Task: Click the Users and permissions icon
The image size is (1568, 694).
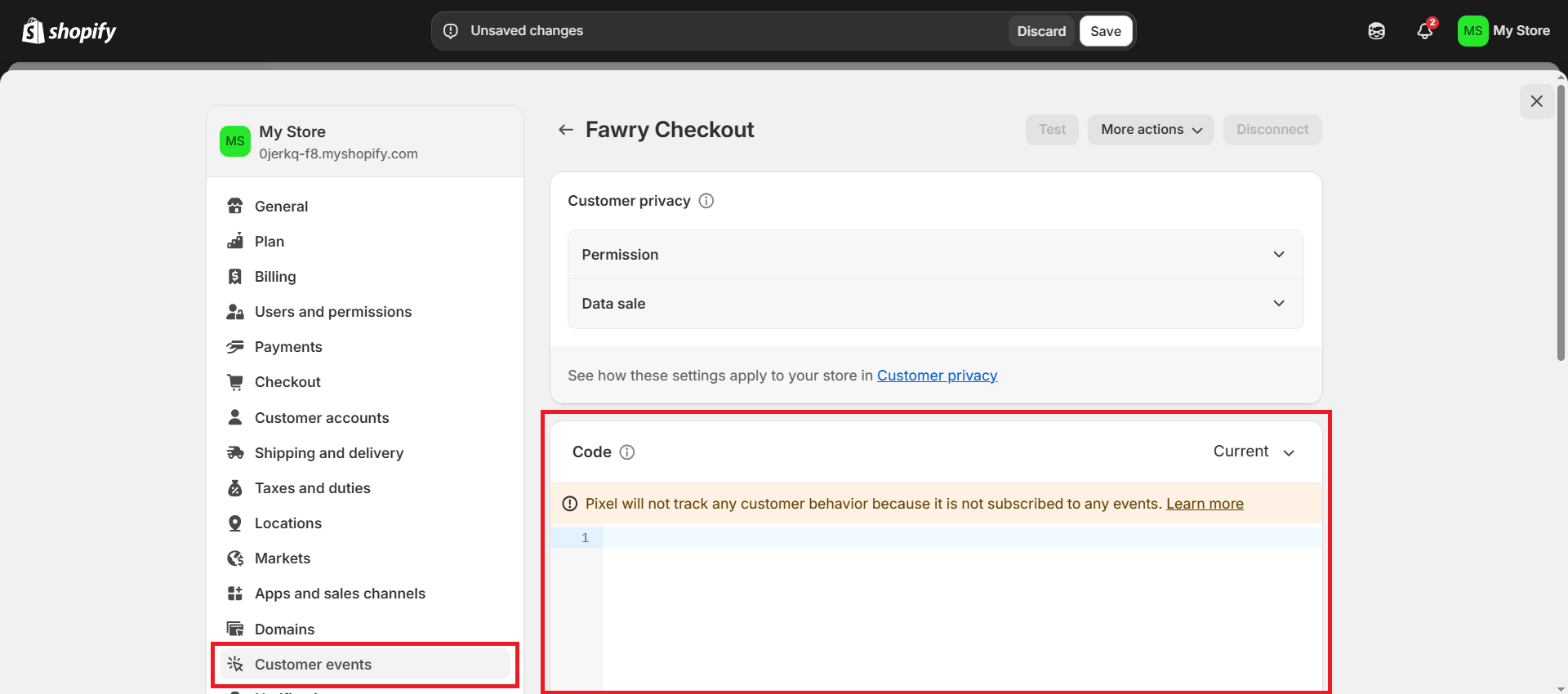Action: click(x=235, y=311)
